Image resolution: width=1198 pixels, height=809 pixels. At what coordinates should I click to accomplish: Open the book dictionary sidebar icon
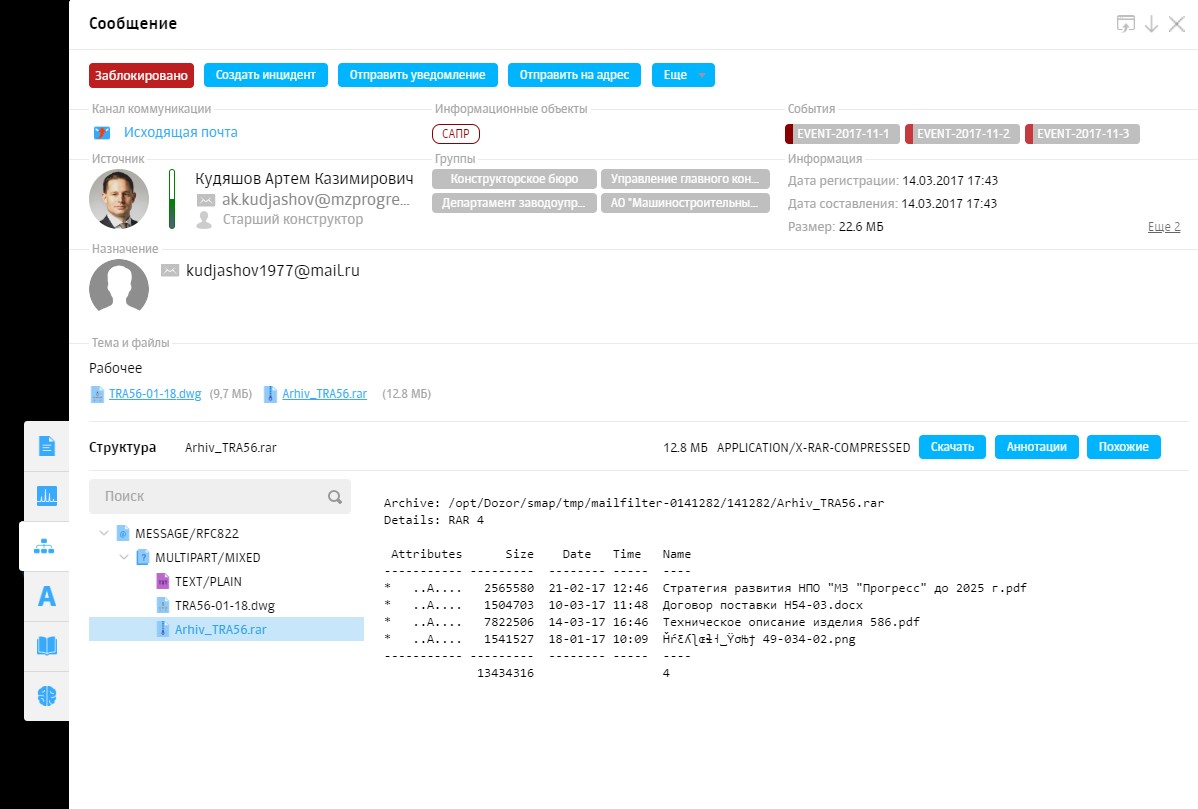coord(47,646)
